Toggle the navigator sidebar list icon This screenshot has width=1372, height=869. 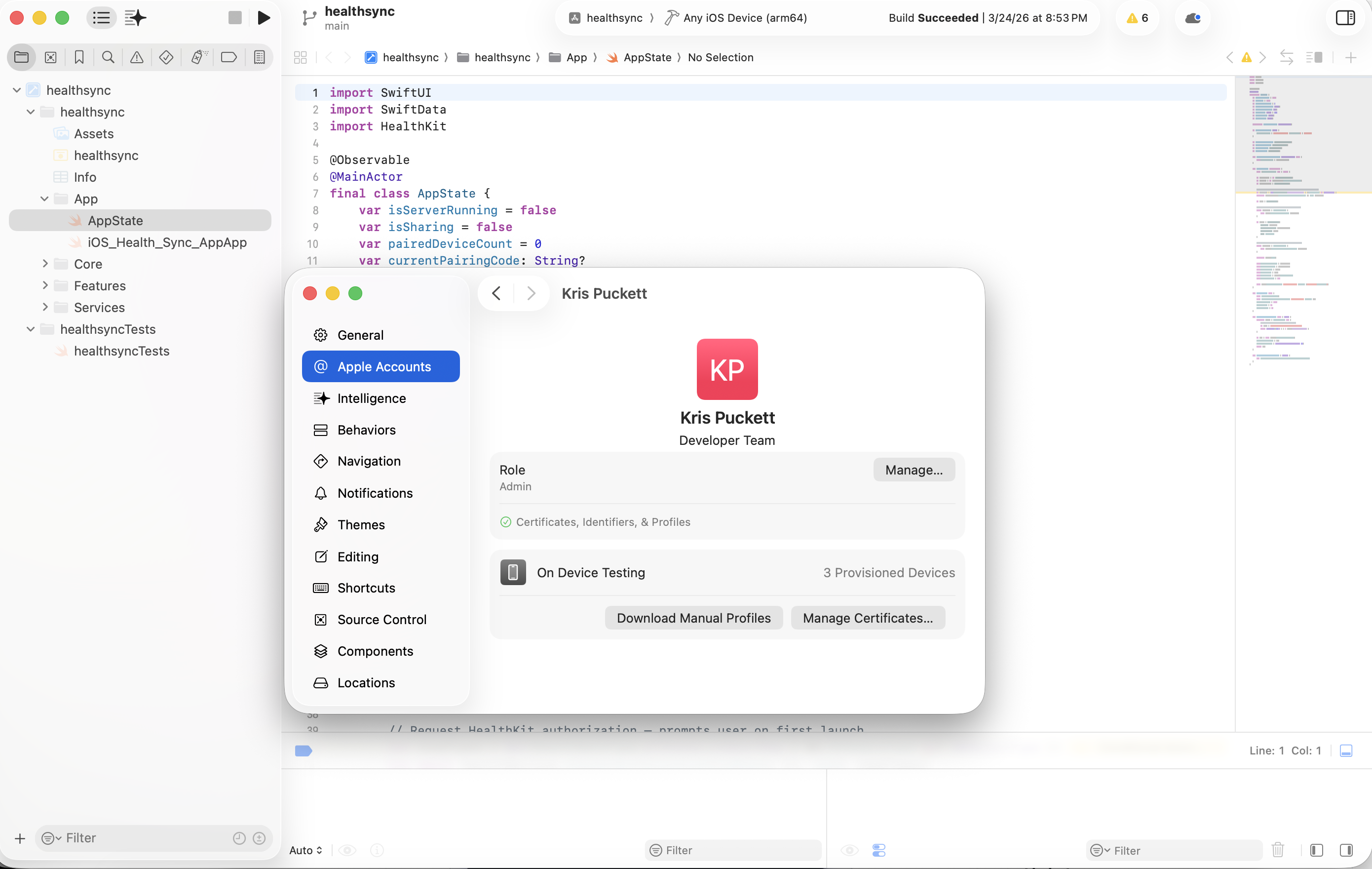101,18
